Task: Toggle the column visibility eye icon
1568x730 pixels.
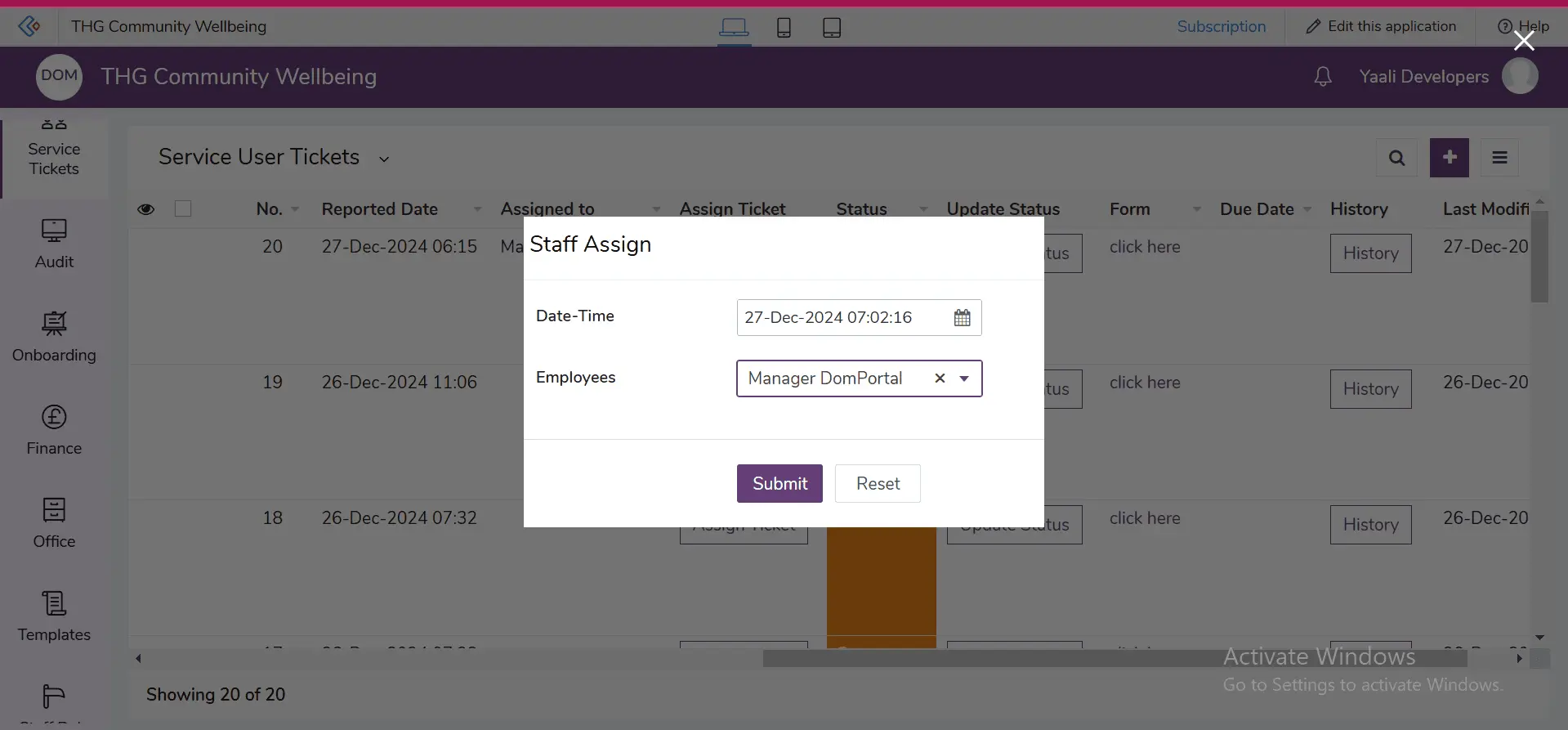Action: tap(146, 209)
